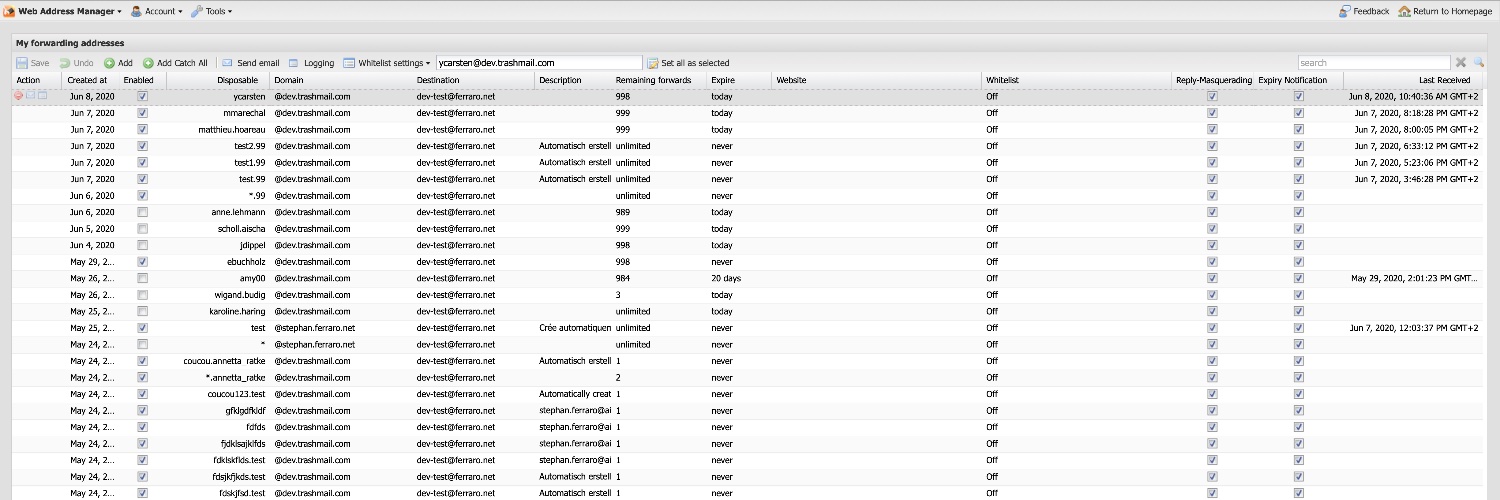The height and width of the screenshot is (500, 1500).
Task: Click the '20 days' expire cell
Action: (726, 278)
